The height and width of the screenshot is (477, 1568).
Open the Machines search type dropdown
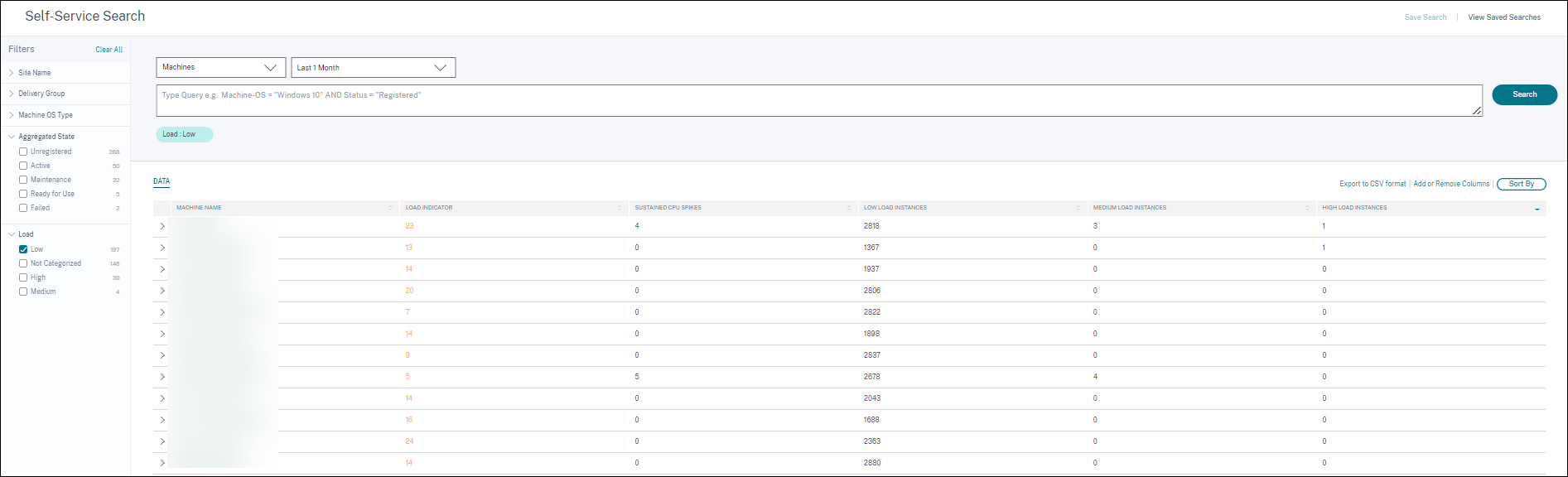coord(220,67)
